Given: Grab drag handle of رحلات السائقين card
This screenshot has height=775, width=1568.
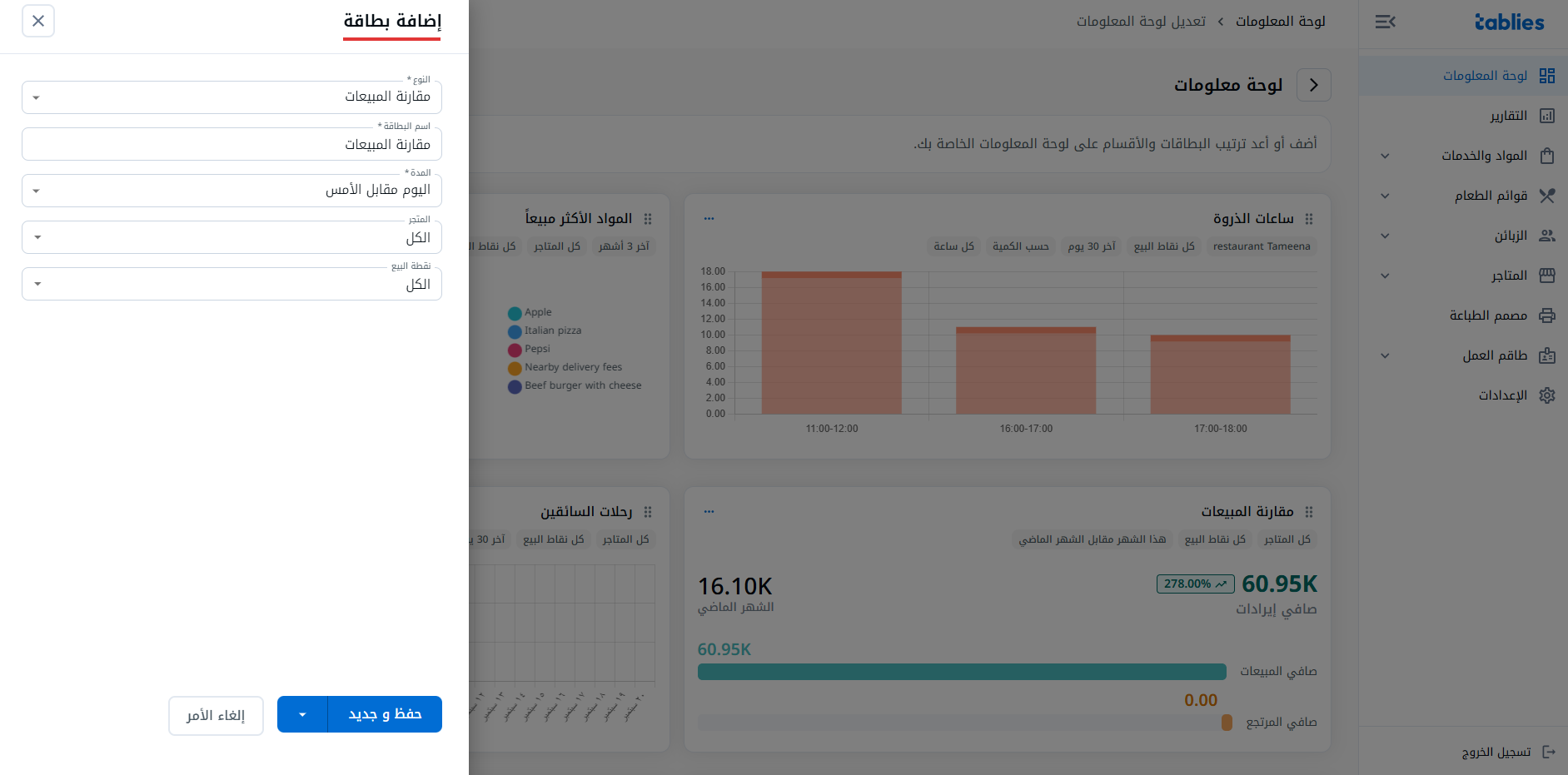Looking at the screenshot, I should pyautogui.click(x=648, y=512).
